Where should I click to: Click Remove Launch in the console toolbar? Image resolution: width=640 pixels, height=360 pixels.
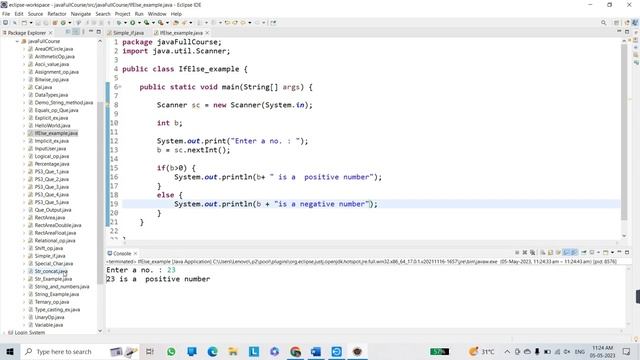click(x=525, y=253)
